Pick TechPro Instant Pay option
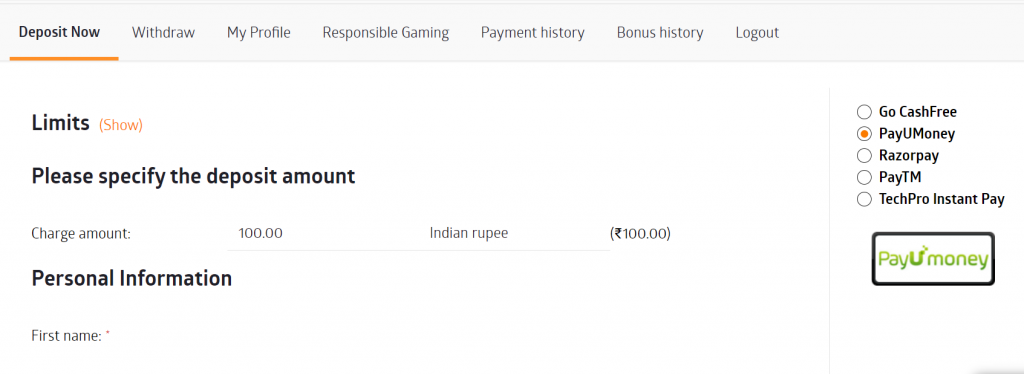 [864, 199]
